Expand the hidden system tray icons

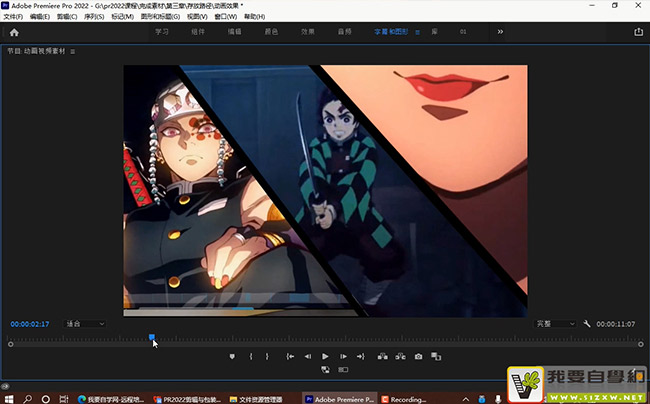[x=466, y=399]
